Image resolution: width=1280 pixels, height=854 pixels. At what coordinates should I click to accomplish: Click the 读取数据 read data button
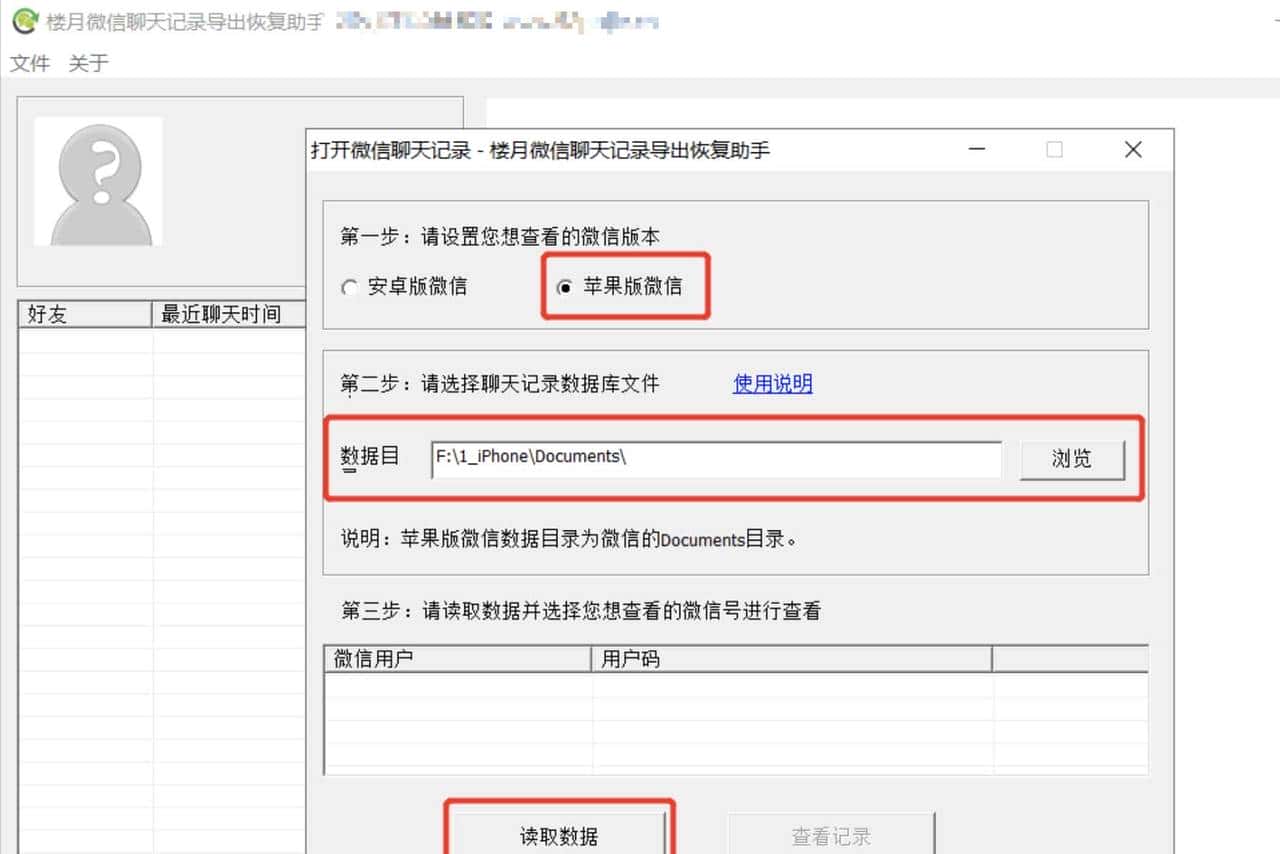pos(558,838)
